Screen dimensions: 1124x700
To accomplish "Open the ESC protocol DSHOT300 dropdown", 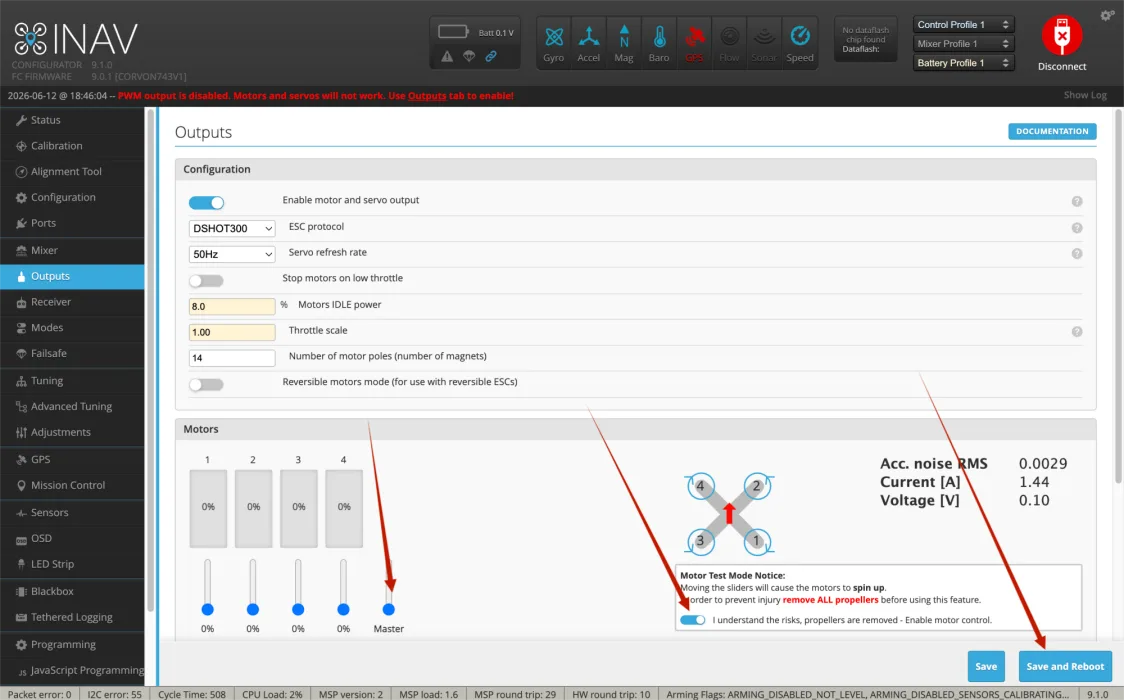I will pyautogui.click(x=232, y=228).
